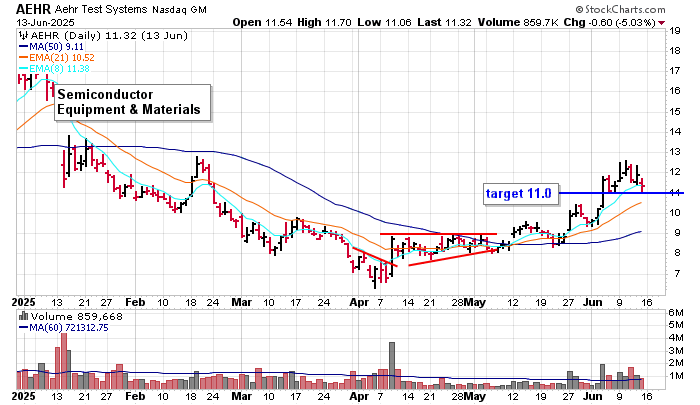Click the 1M volume axis label

tap(676, 376)
